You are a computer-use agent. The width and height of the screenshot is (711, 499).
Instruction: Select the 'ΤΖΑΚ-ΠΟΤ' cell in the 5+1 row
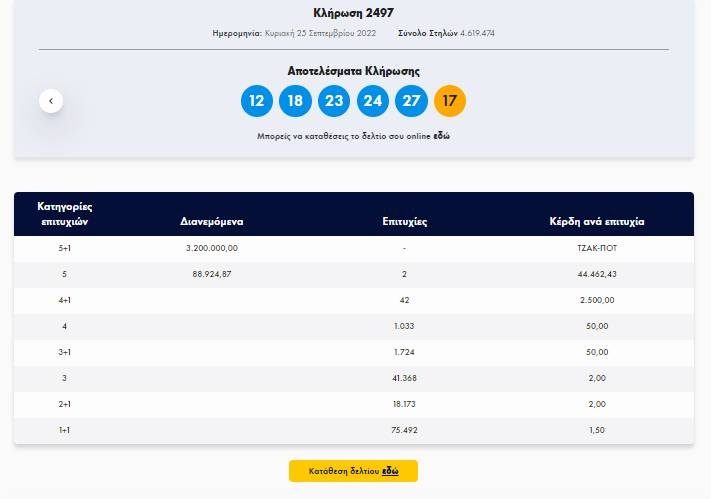[597, 248]
